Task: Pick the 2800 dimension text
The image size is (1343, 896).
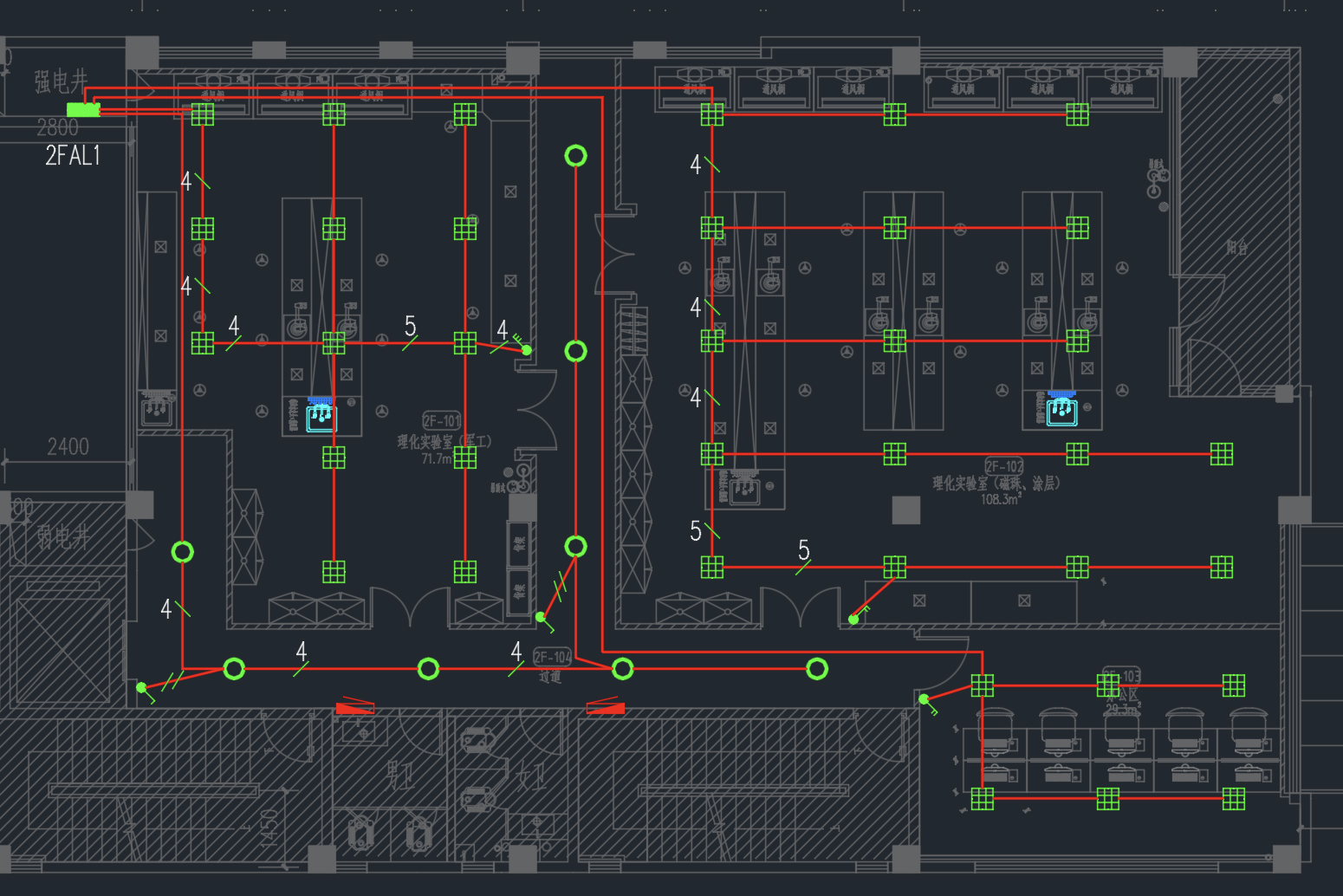Action: click(x=57, y=128)
